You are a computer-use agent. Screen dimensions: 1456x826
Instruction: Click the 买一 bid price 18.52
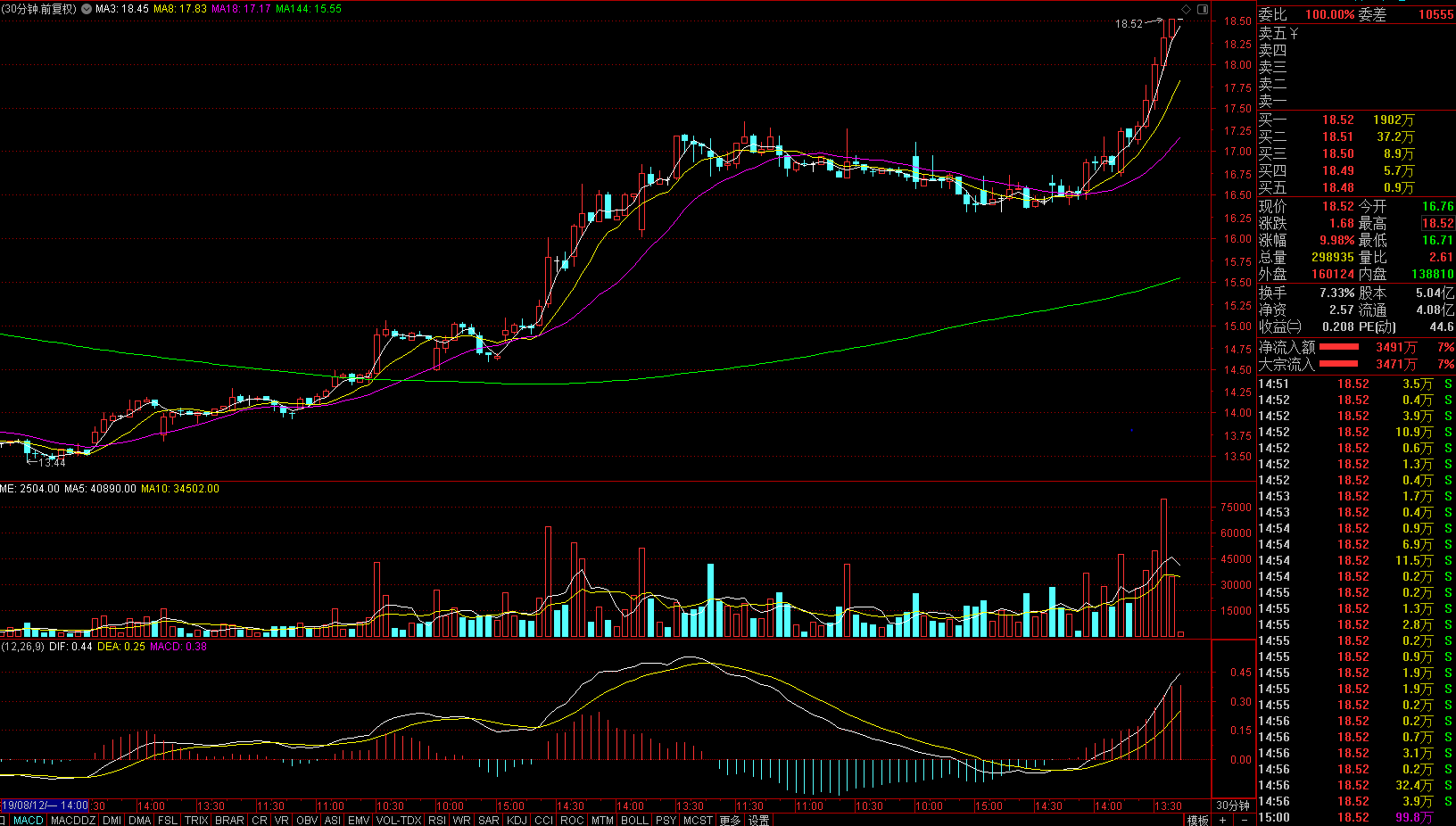[1337, 120]
